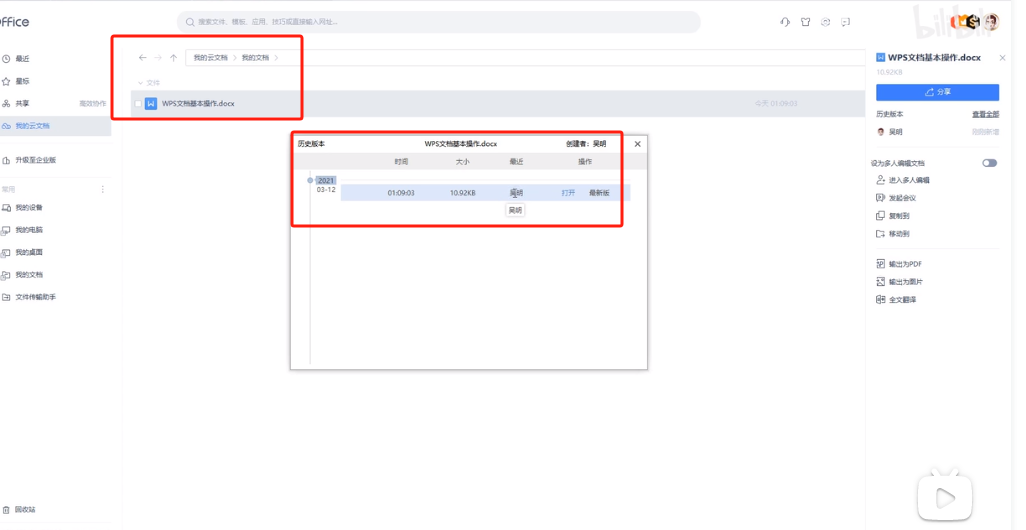Click 移动到 move option
1026x530 pixels.
[893, 234]
